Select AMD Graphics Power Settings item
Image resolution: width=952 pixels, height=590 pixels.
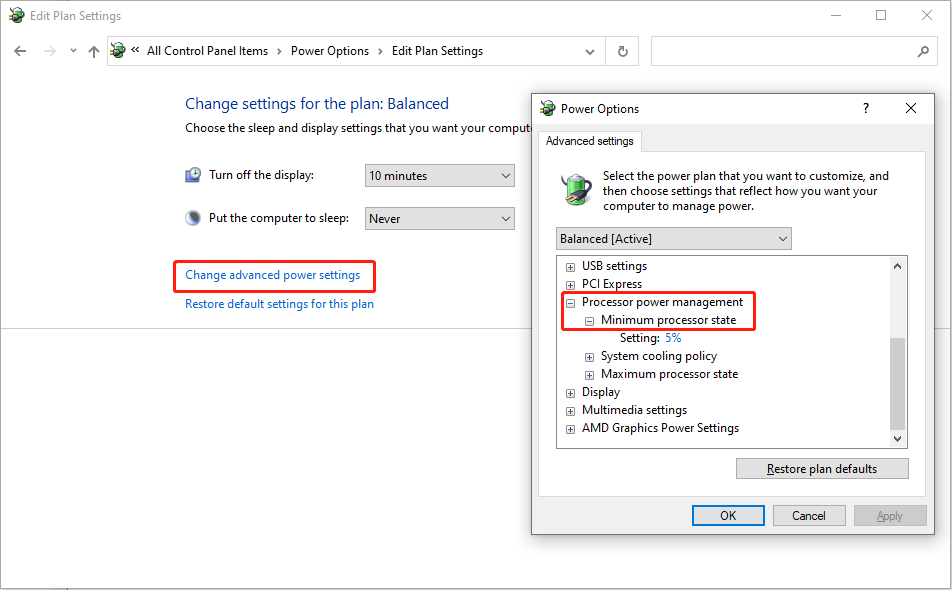point(661,428)
